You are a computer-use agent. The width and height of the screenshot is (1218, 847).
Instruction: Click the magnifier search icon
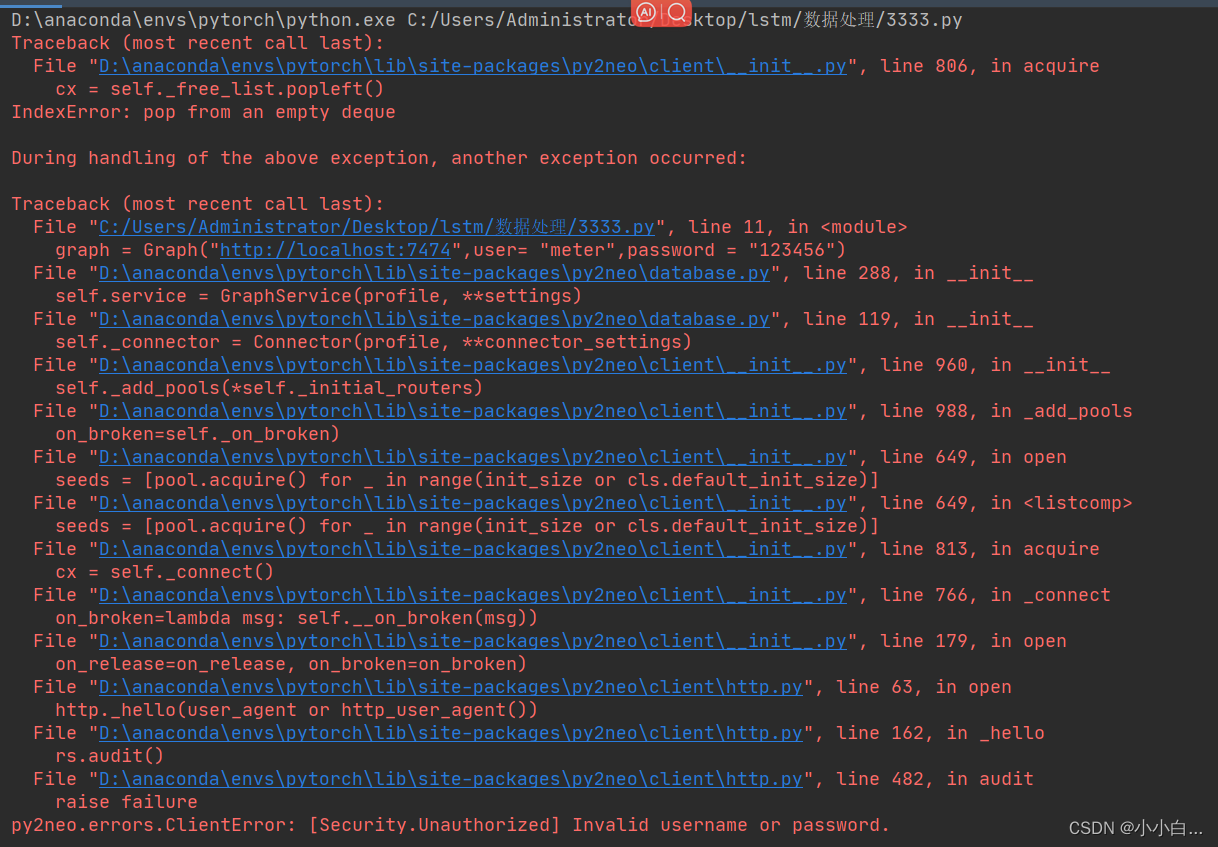tap(676, 13)
